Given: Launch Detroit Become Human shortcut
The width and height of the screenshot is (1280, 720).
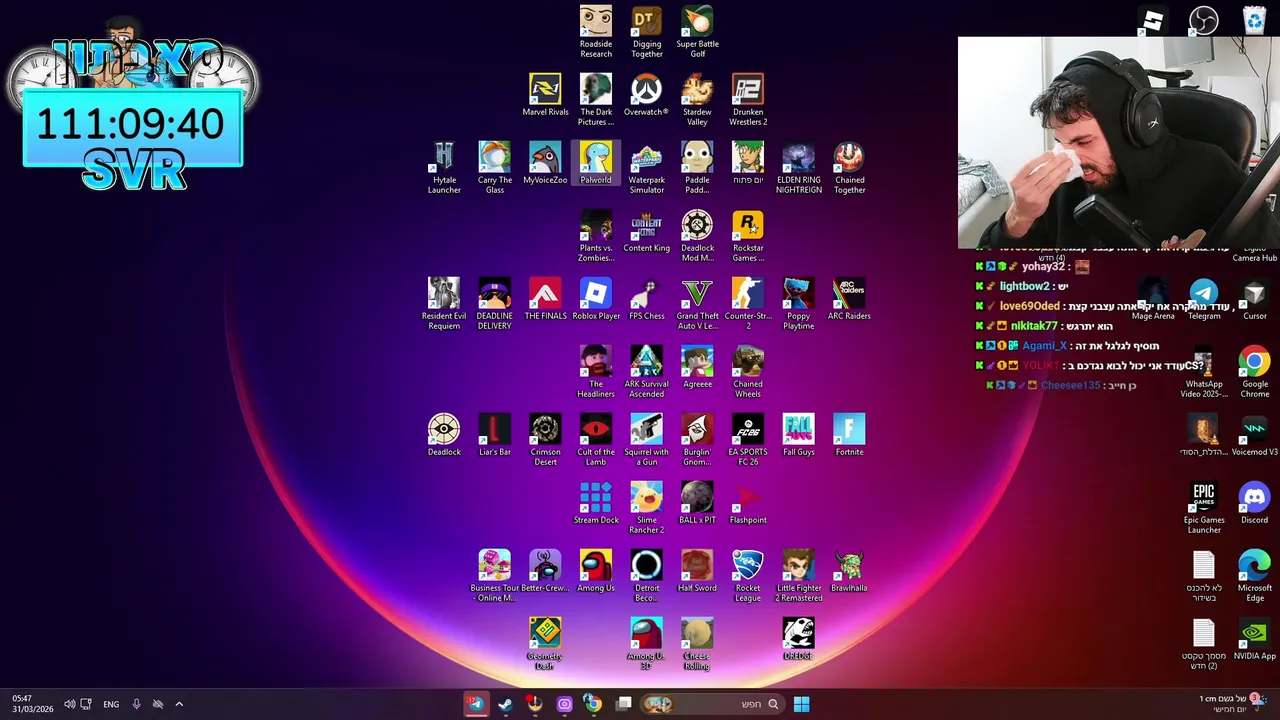Looking at the screenshot, I should tap(646, 576).
